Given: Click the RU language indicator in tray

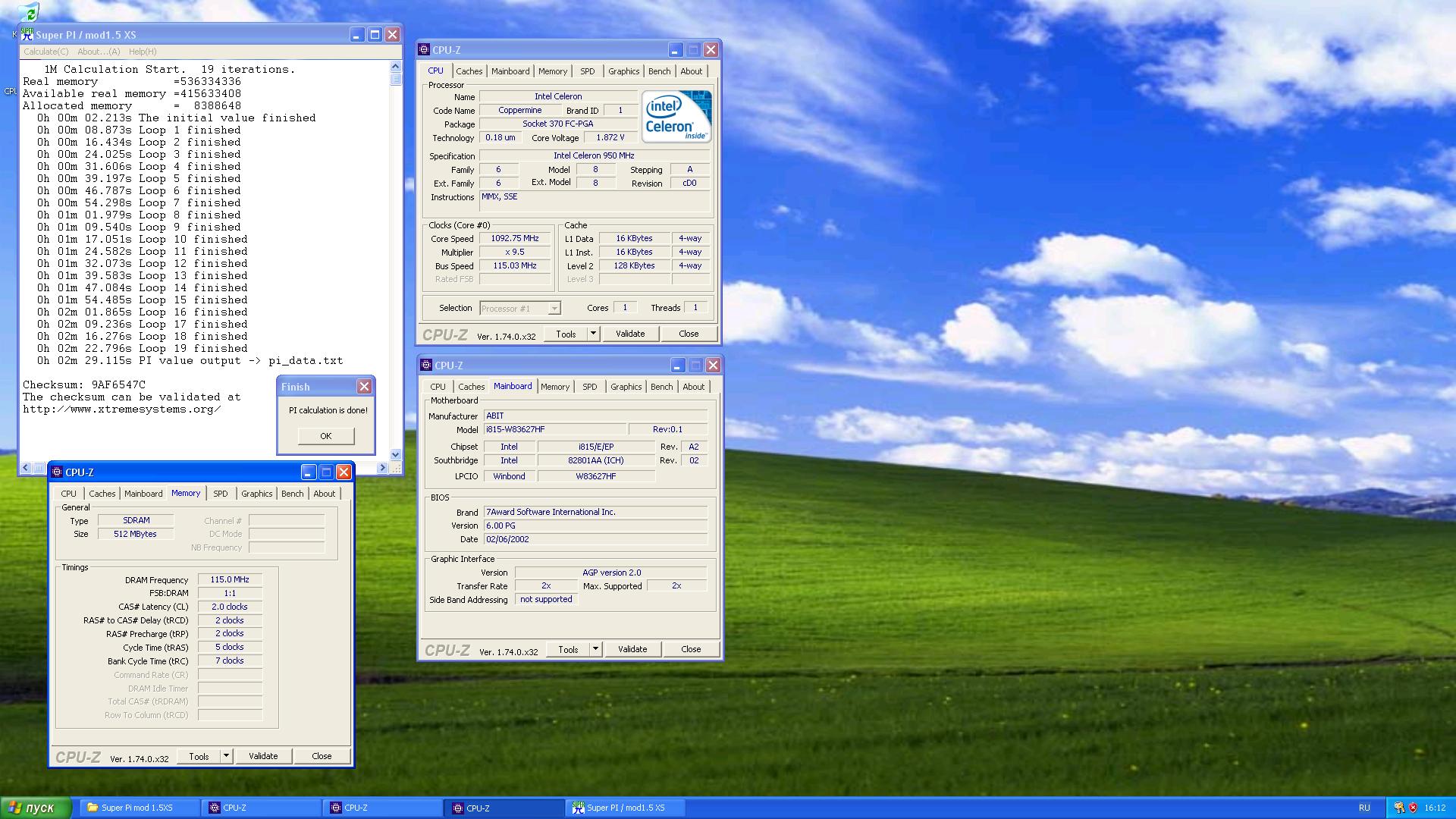Looking at the screenshot, I should click(1364, 808).
